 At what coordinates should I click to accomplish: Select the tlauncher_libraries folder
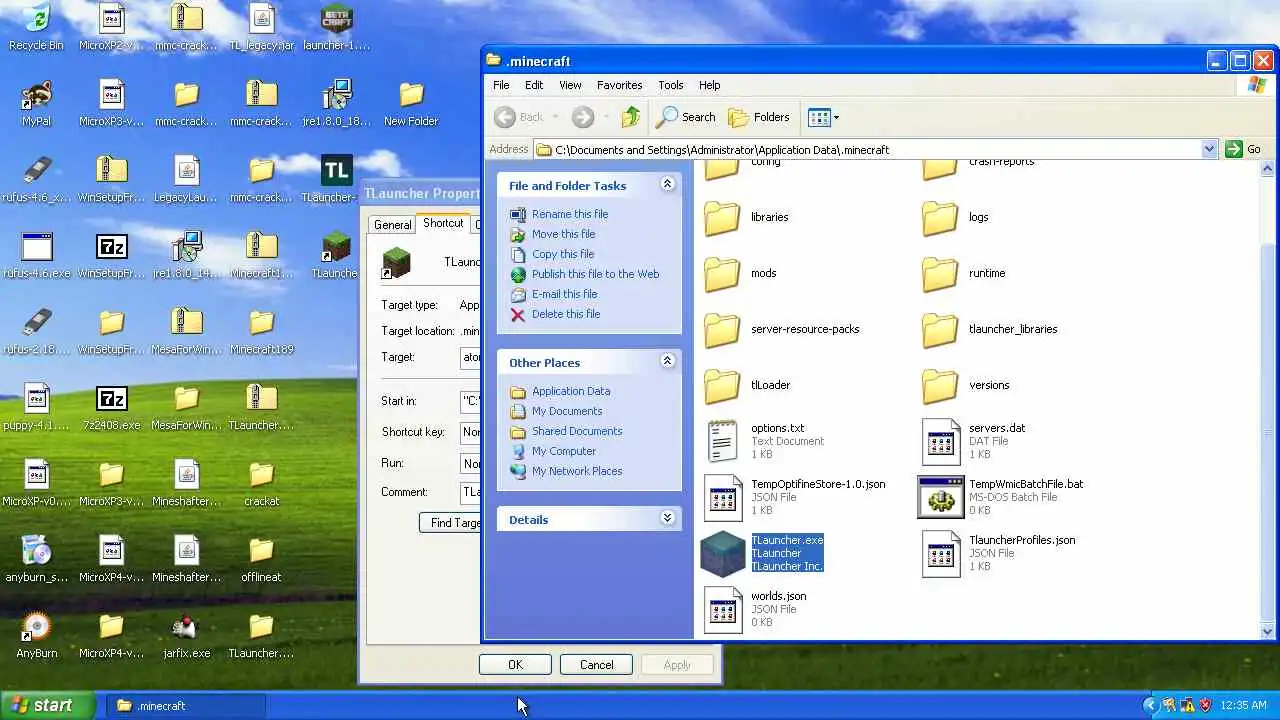(989, 329)
